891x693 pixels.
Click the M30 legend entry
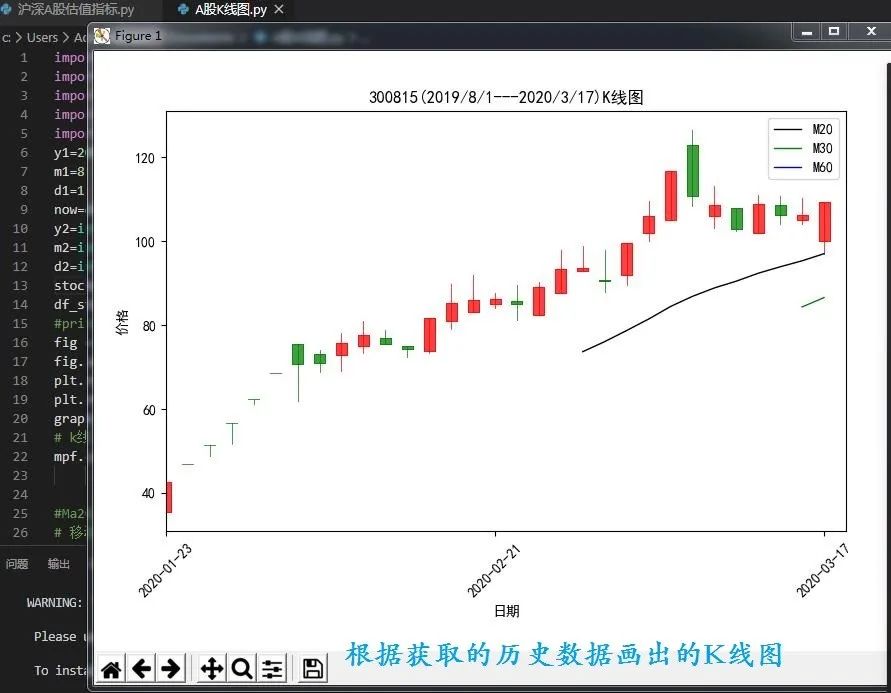point(803,148)
